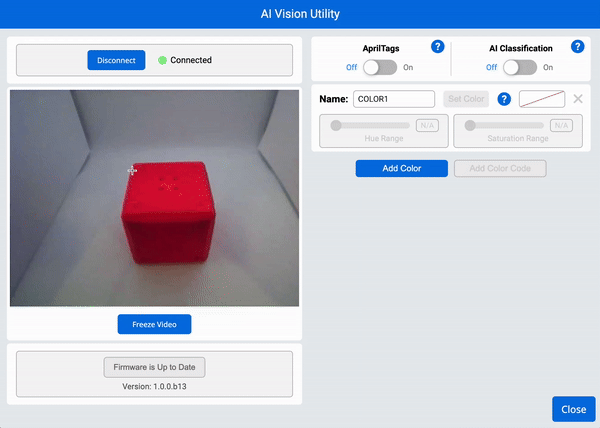
Task: Click the AI Classification help icon
Action: pyautogui.click(x=577, y=47)
